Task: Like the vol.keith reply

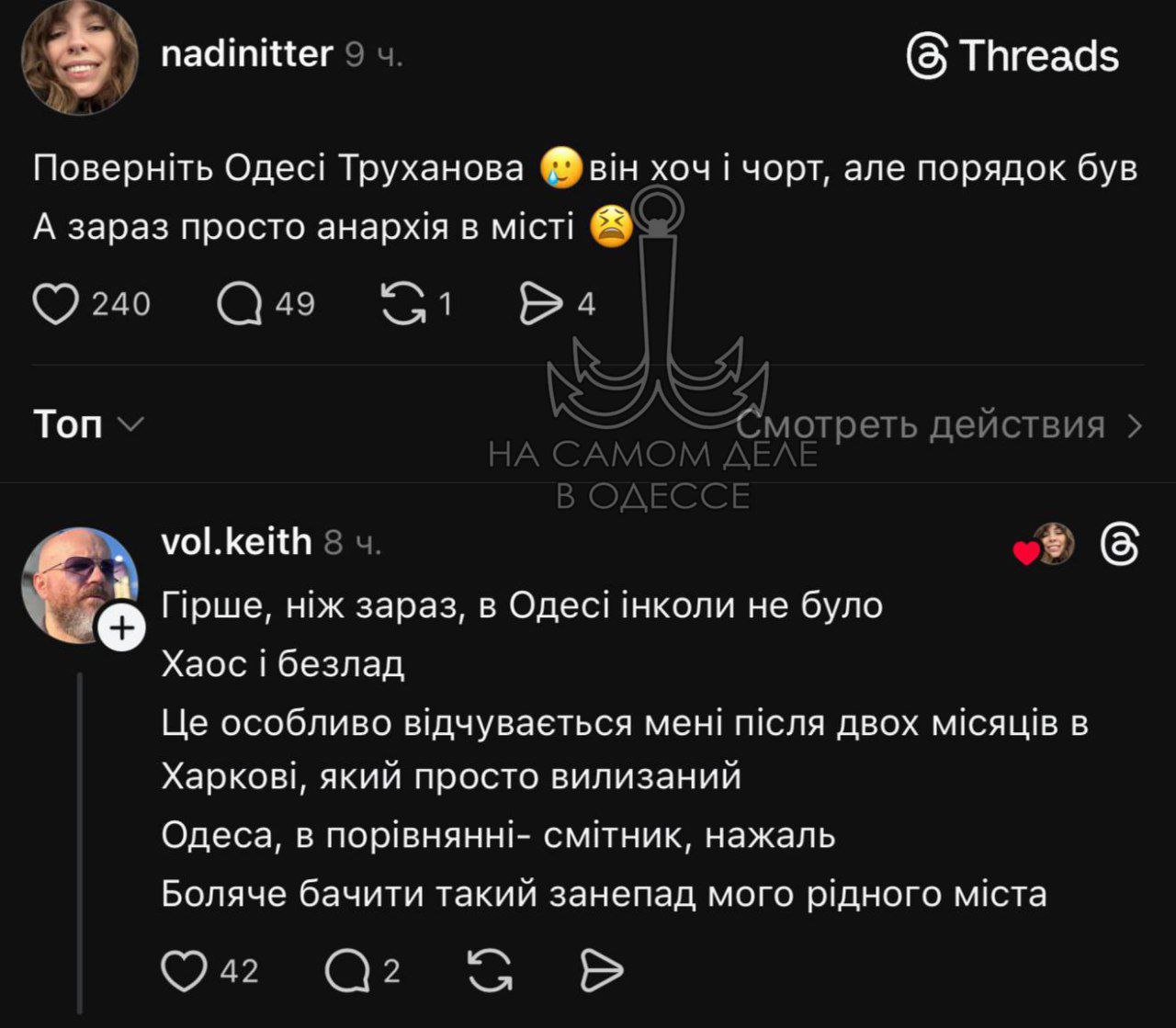Action: click(185, 970)
